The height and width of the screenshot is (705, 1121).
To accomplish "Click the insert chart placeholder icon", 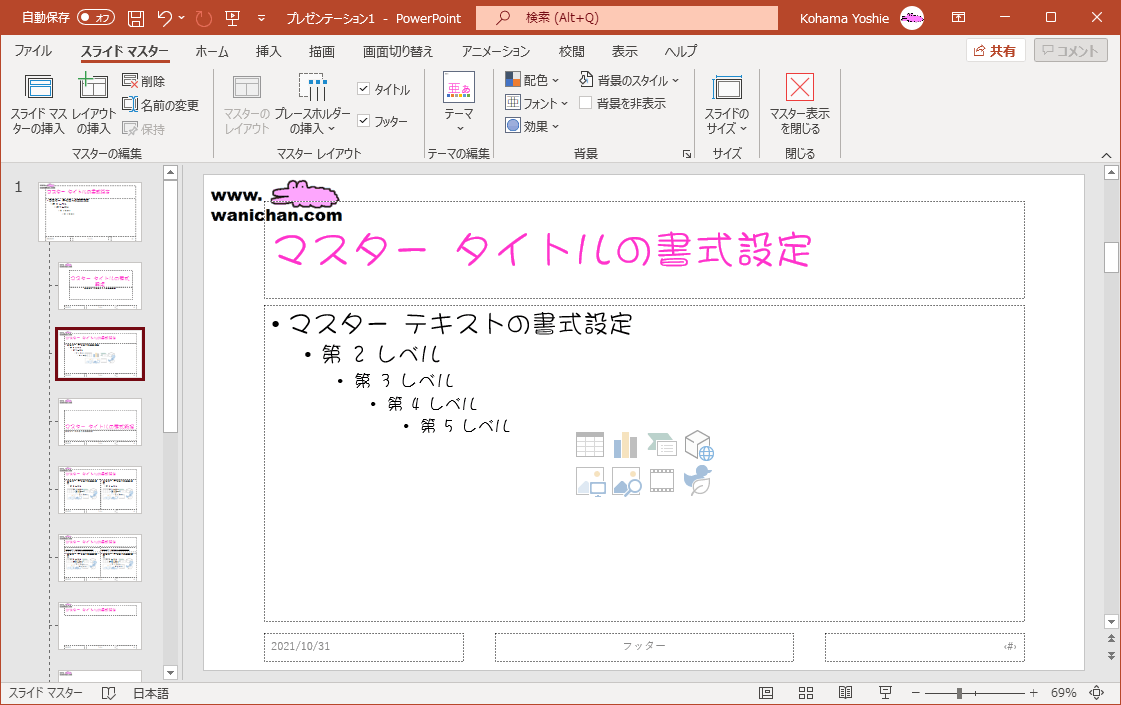I will [x=626, y=445].
